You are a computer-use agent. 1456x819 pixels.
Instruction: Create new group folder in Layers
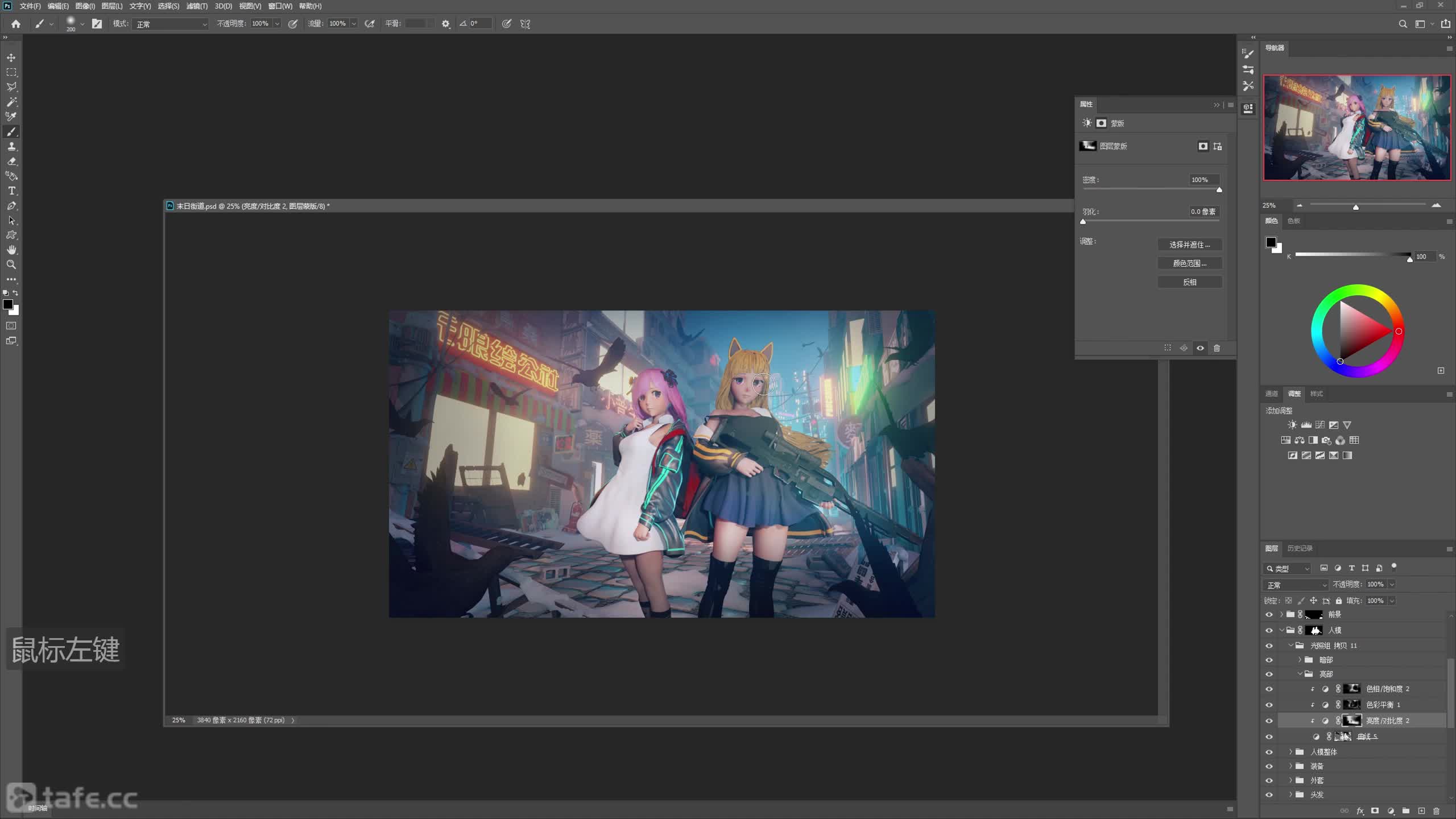click(1406, 811)
